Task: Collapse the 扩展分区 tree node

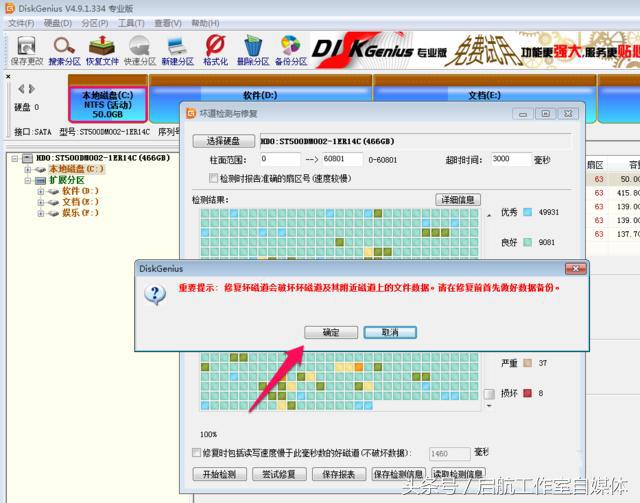Action: [x=28, y=180]
